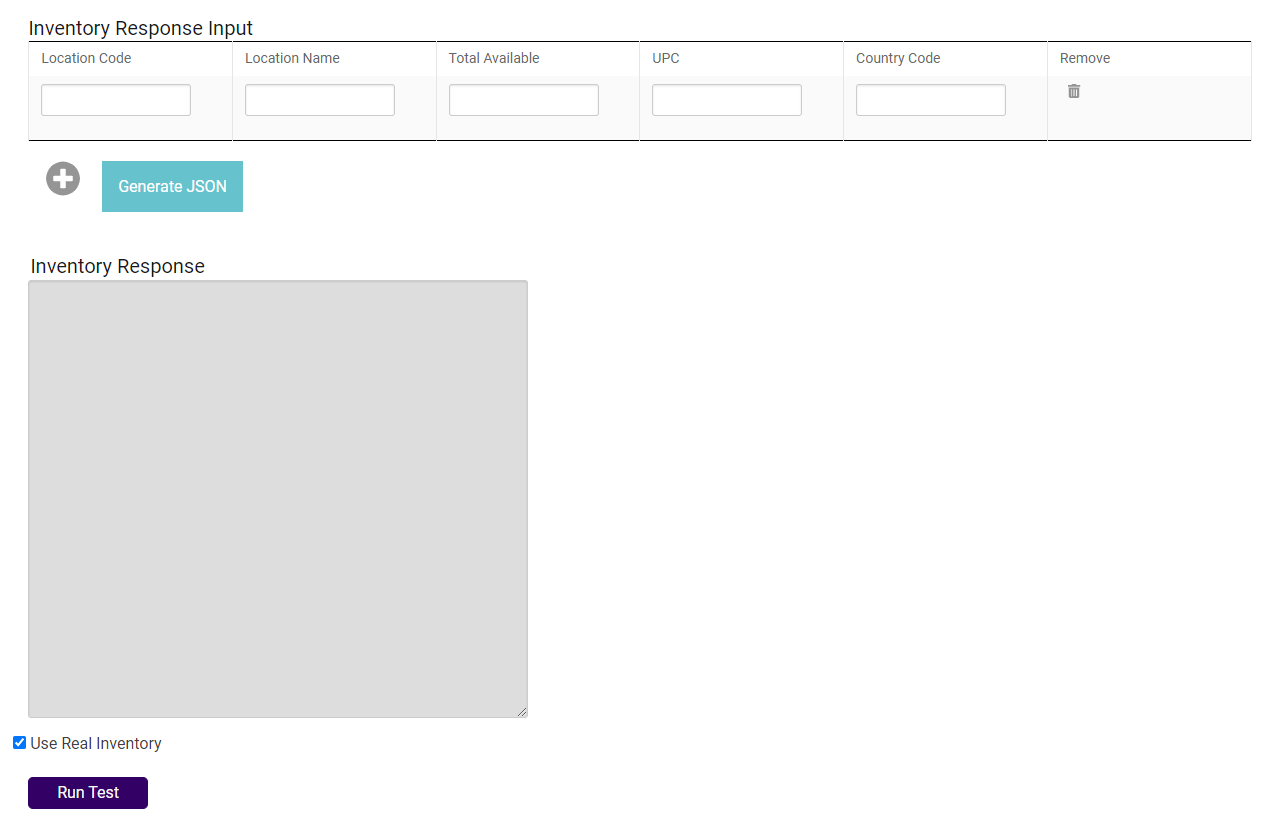Focus the Total Available input box
The width and height of the screenshot is (1269, 835).
(523, 99)
